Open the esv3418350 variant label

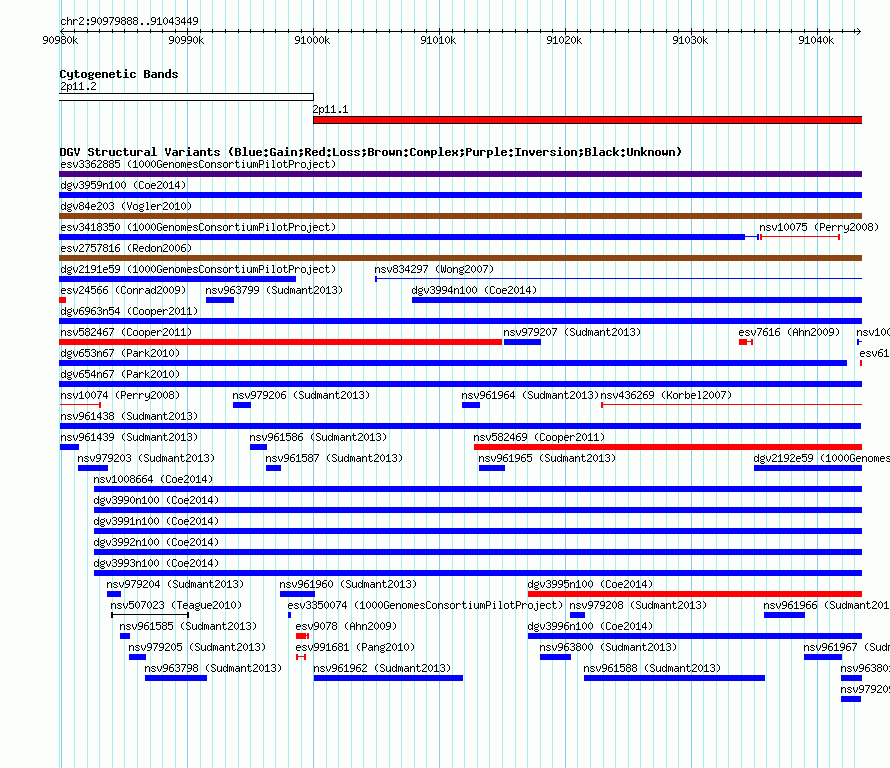pos(198,228)
